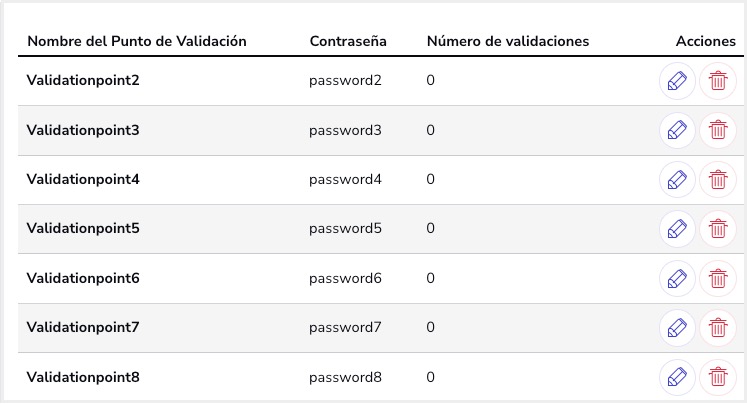Remove Validationpoint3 with the trash icon
The height and width of the screenshot is (404, 747).
point(718,130)
